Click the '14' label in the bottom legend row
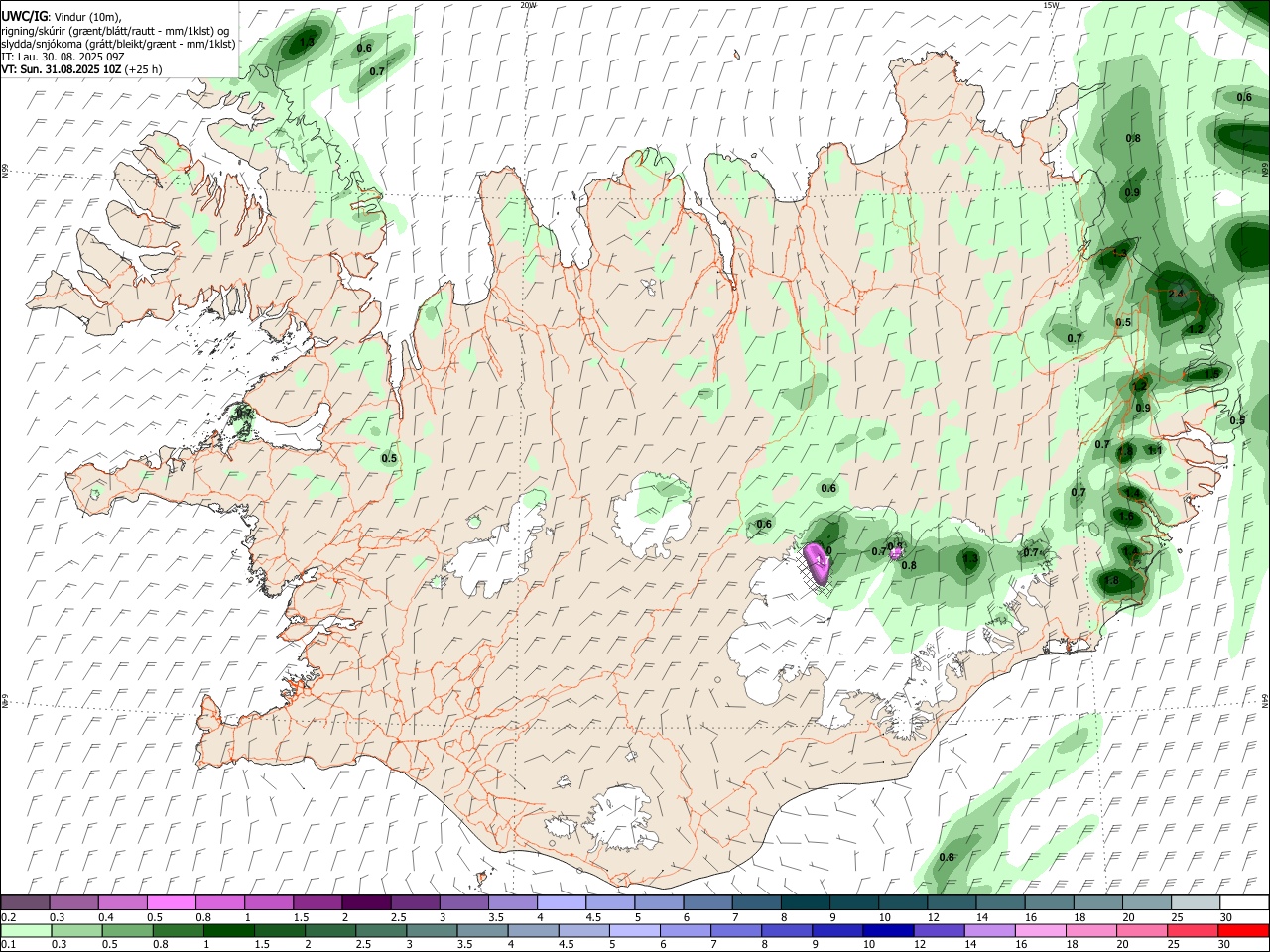This screenshot has width=1270, height=952. pyautogui.click(x=968, y=945)
